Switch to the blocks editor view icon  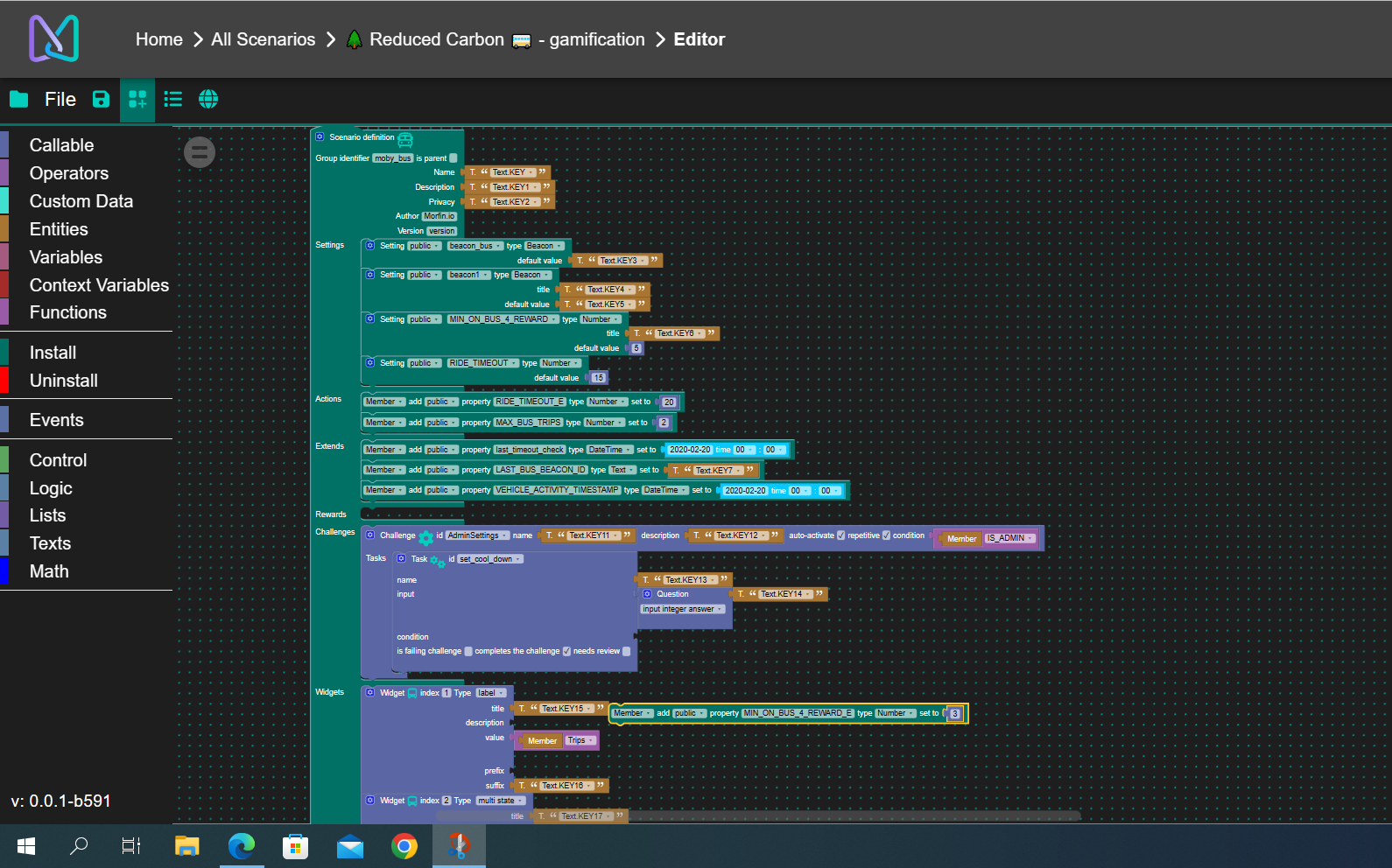click(137, 99)
